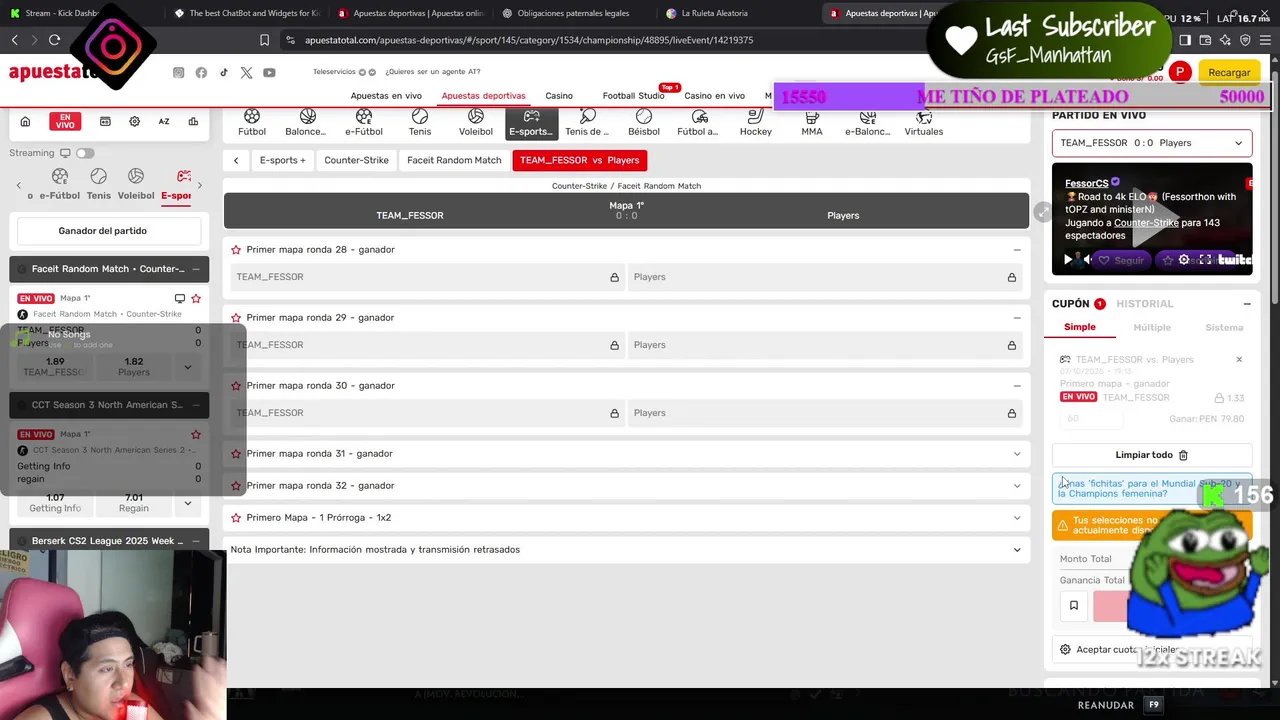The width and height of the screenshot is (1280, 720).
Task: Switch to Sistema coupon tab
Action: (1224, 328)
